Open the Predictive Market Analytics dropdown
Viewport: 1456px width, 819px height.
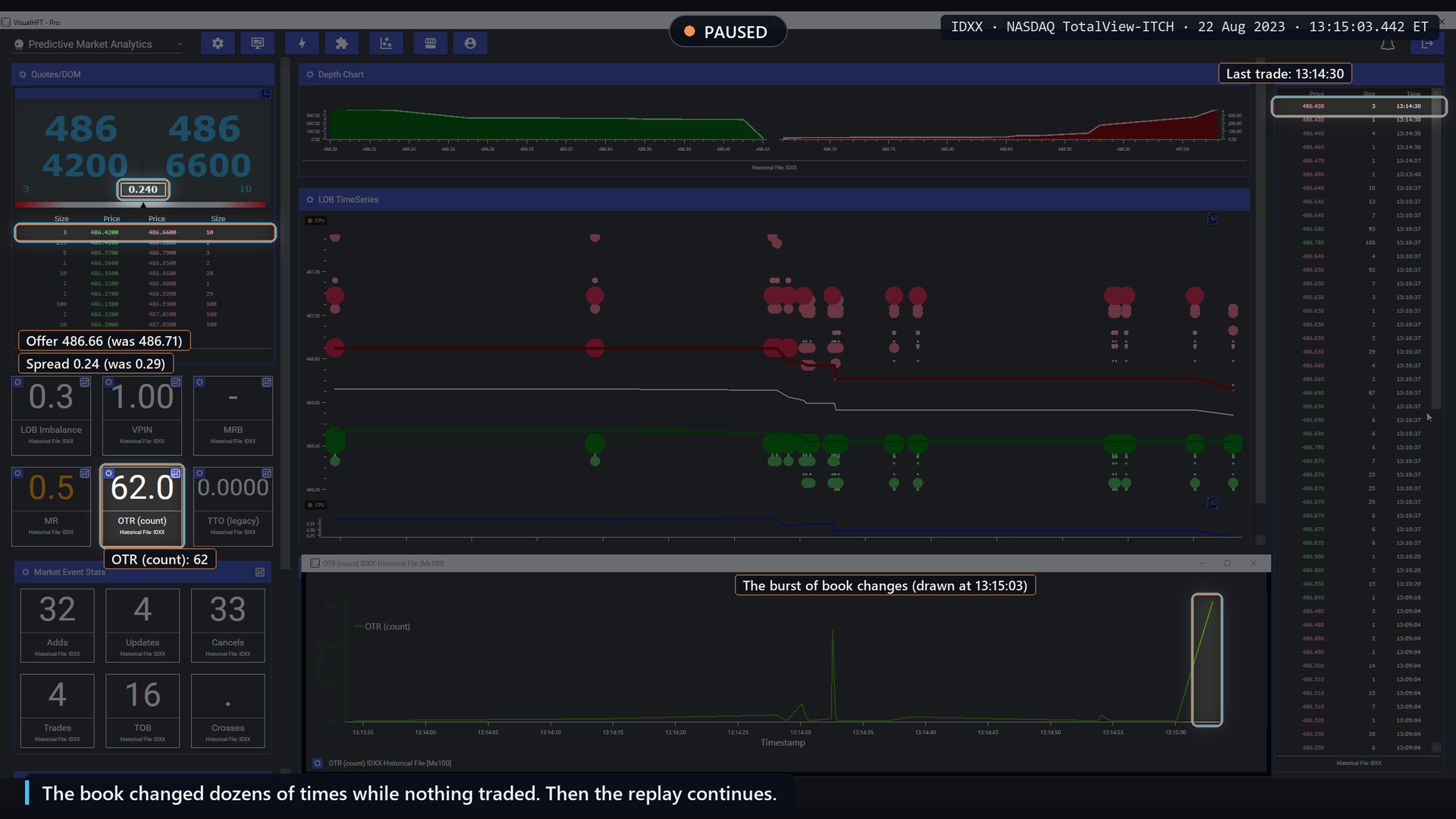(x=98, y=44)
